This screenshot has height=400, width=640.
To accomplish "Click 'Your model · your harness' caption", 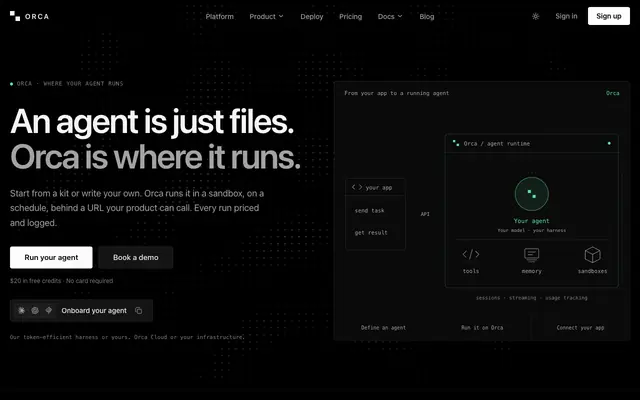I will pyautogui.click(x=531, y=231).
